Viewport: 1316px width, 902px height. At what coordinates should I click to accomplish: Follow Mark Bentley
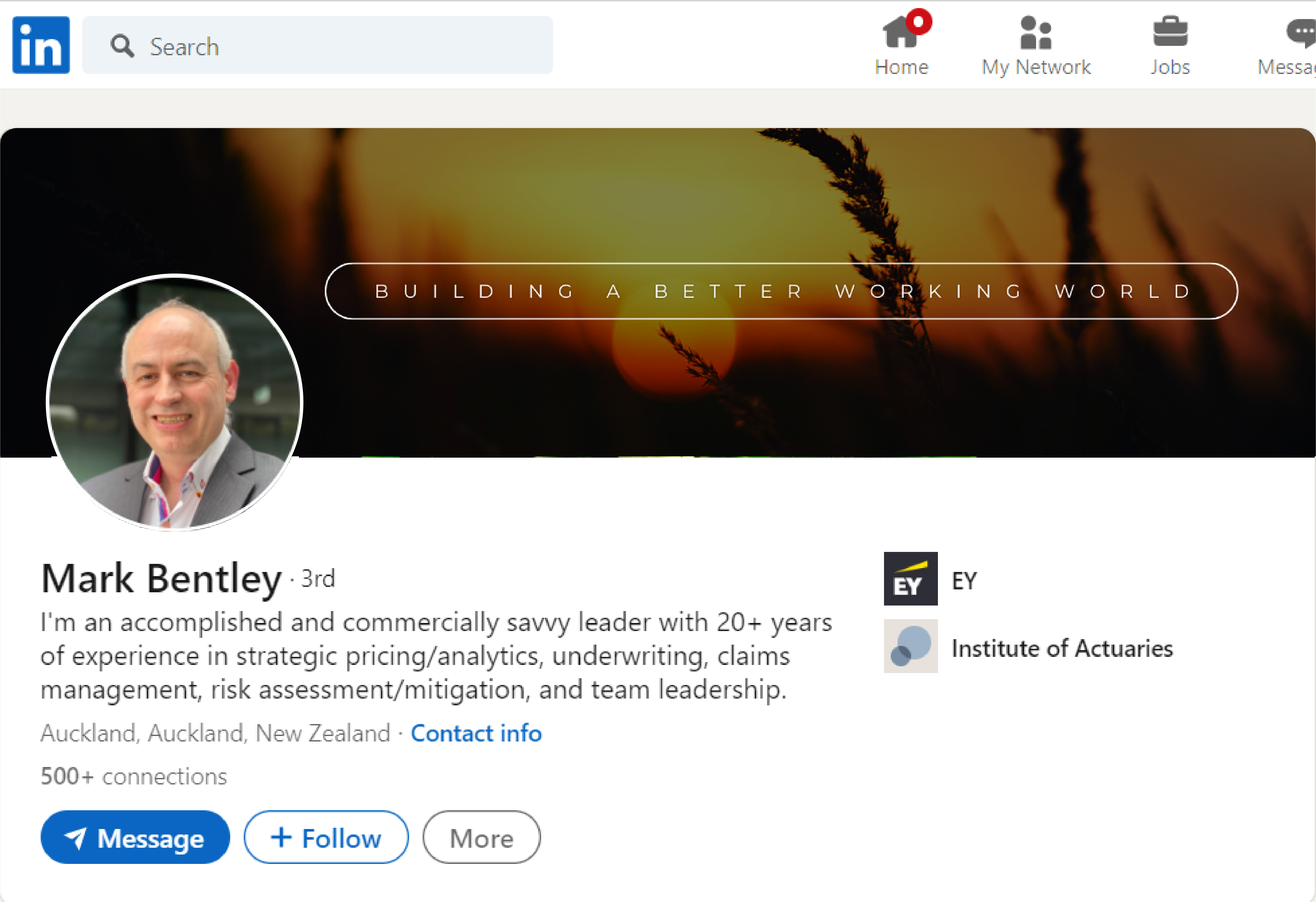click(326, 837)
